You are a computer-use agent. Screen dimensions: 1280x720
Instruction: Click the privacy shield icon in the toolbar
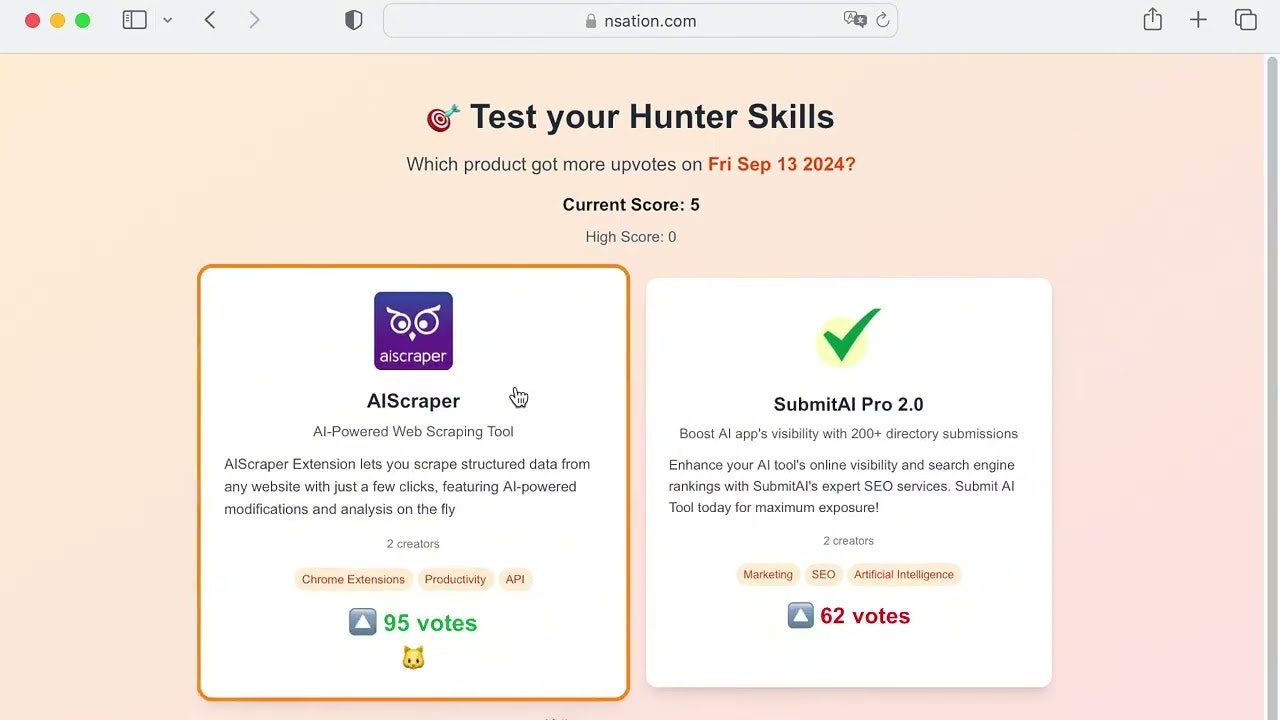coord(353,19)
